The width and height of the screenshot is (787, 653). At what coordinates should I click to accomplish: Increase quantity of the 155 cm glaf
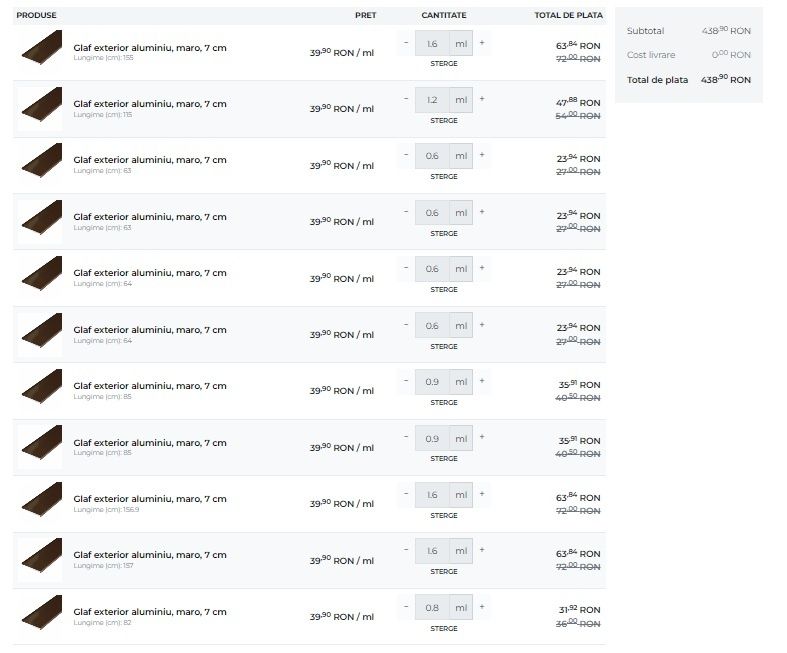coord(482,43)
